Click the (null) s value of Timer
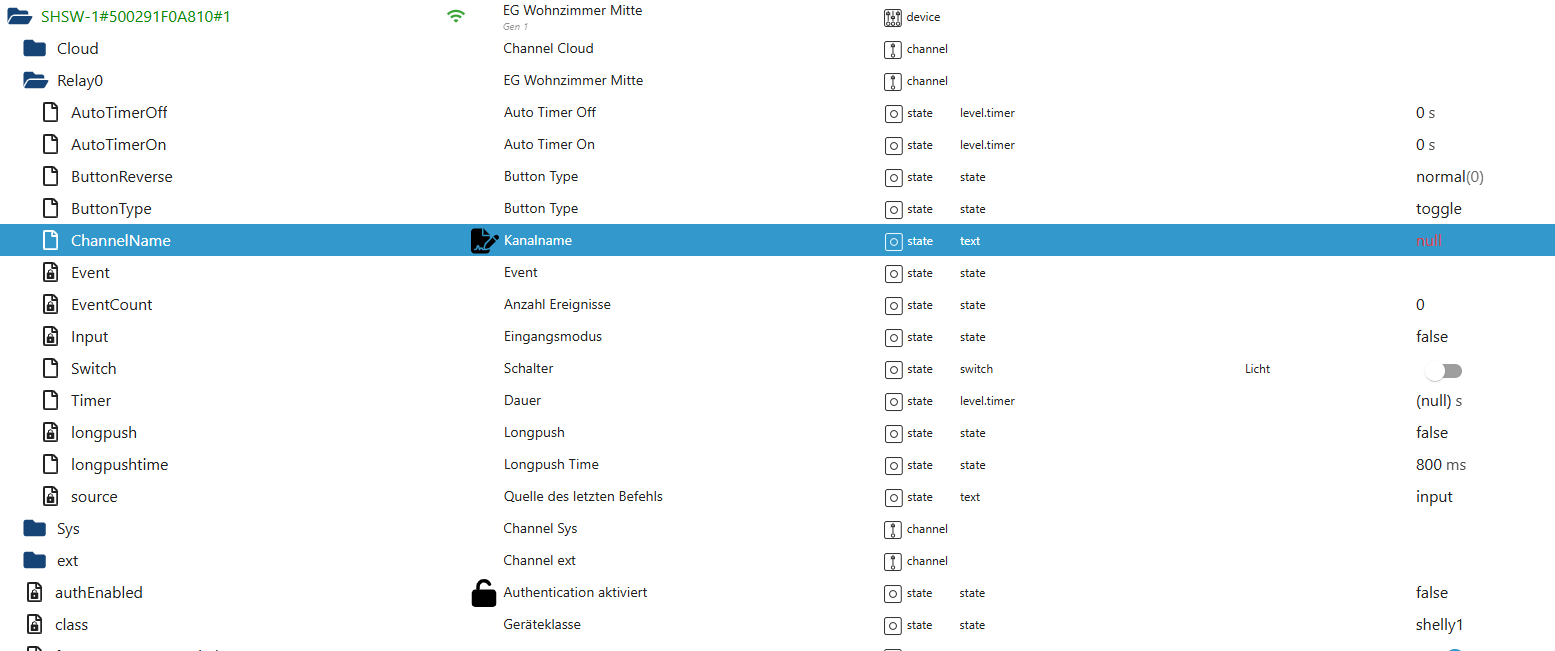The image size is (1555, 651). 1439,400
